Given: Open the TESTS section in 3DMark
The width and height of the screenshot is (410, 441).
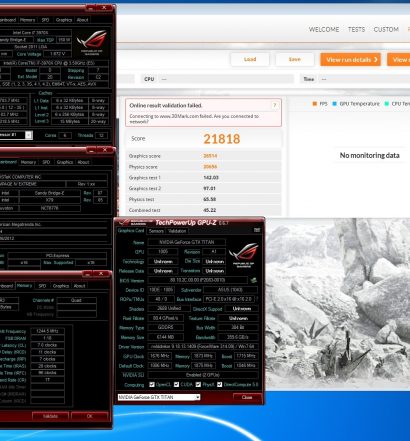Looking at the screenshot, I should pos(356,29).
